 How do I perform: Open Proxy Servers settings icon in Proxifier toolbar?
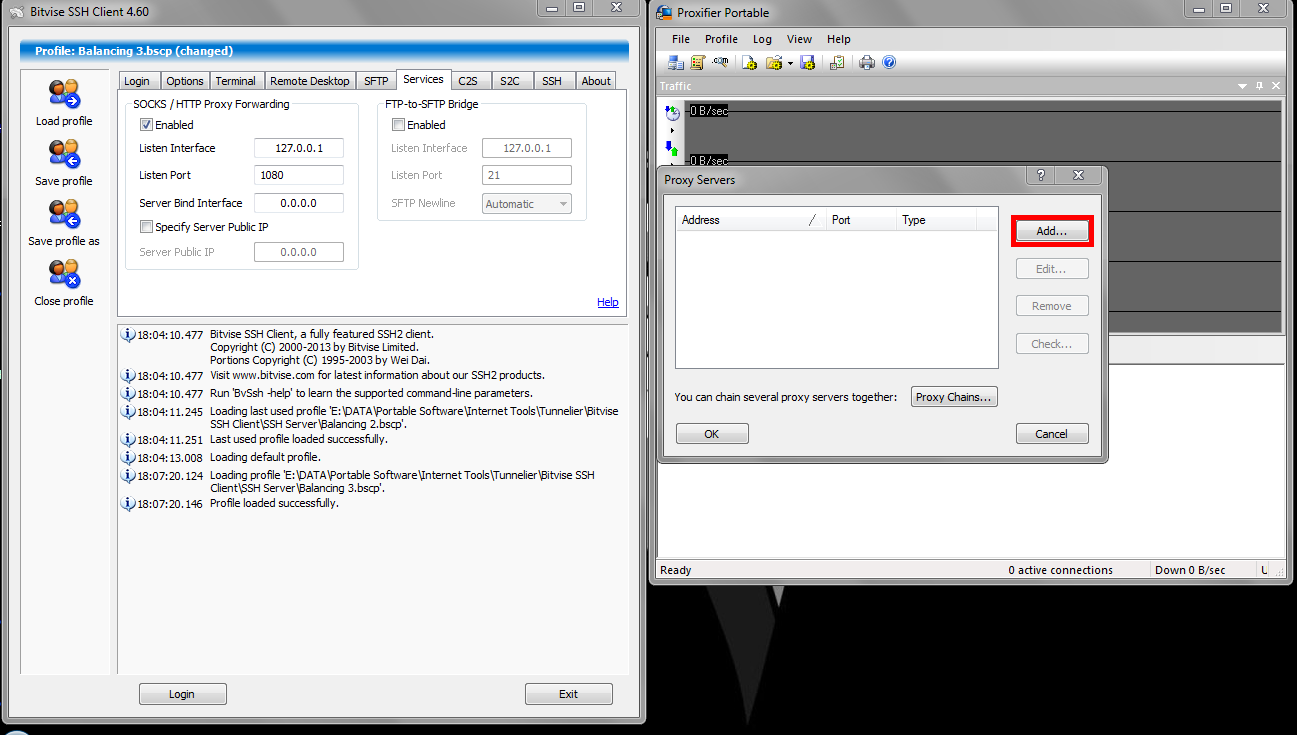[676, 62]
